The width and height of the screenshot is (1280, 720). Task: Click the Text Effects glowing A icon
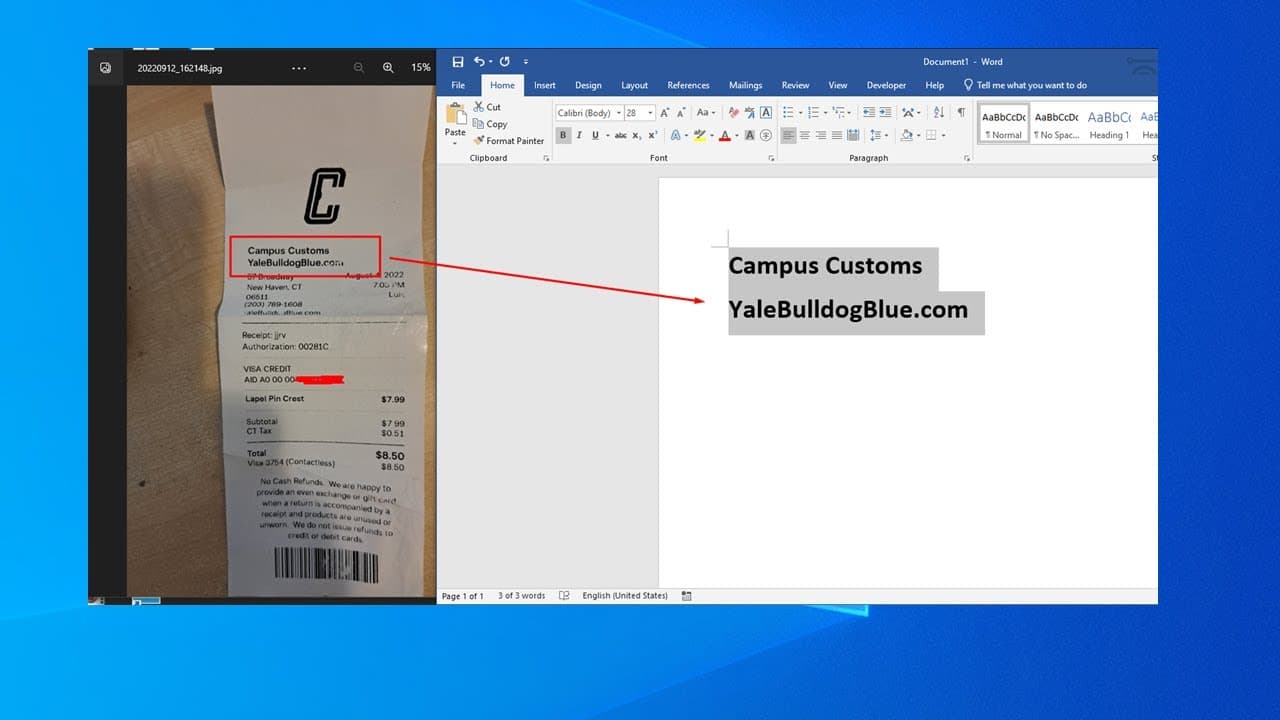[x=676, y=135]
